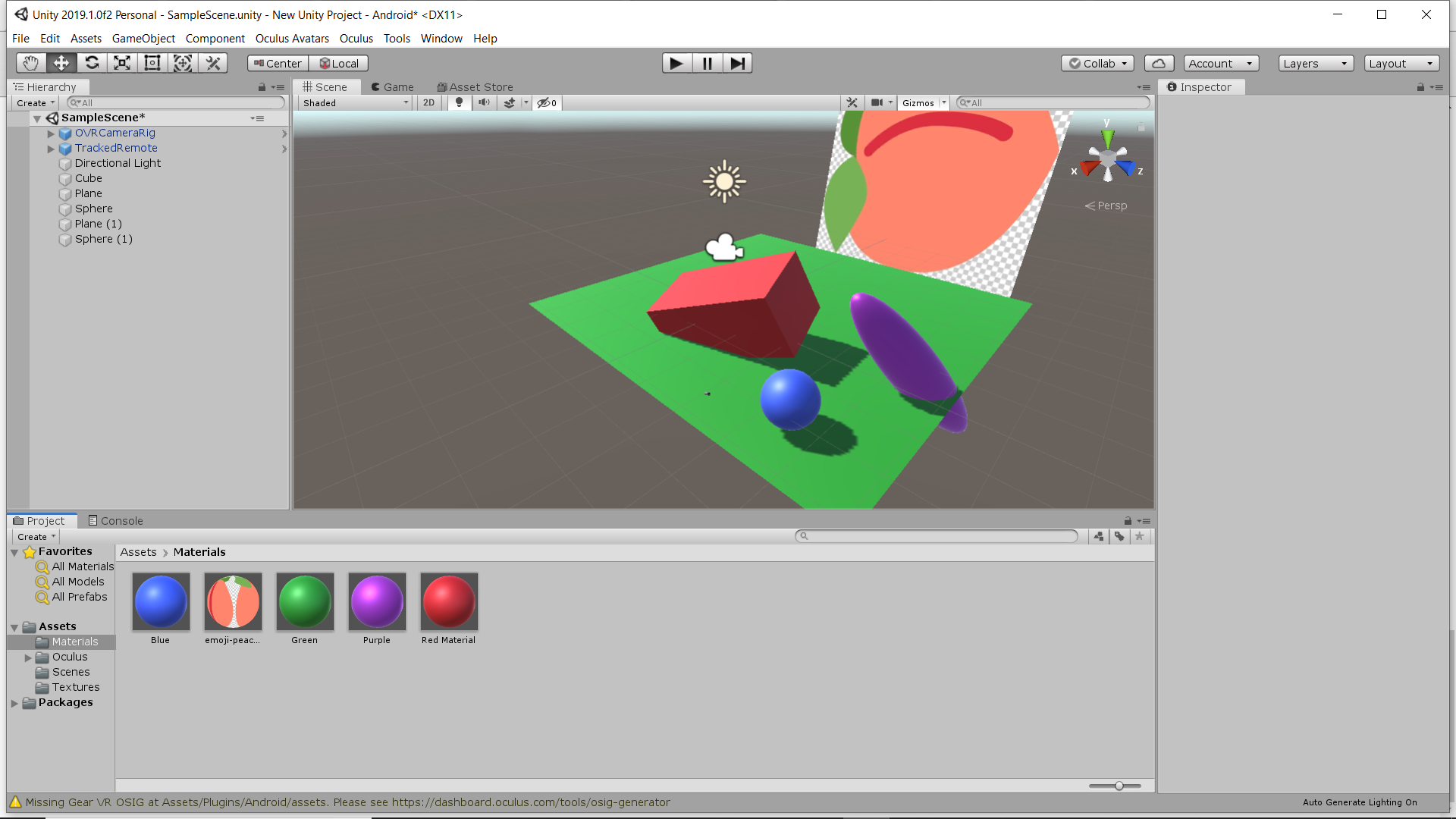This screenshot has height=819, width=1456.
Task: Open the Oculus Avatars menu
Action: click(x=292, y=39)
